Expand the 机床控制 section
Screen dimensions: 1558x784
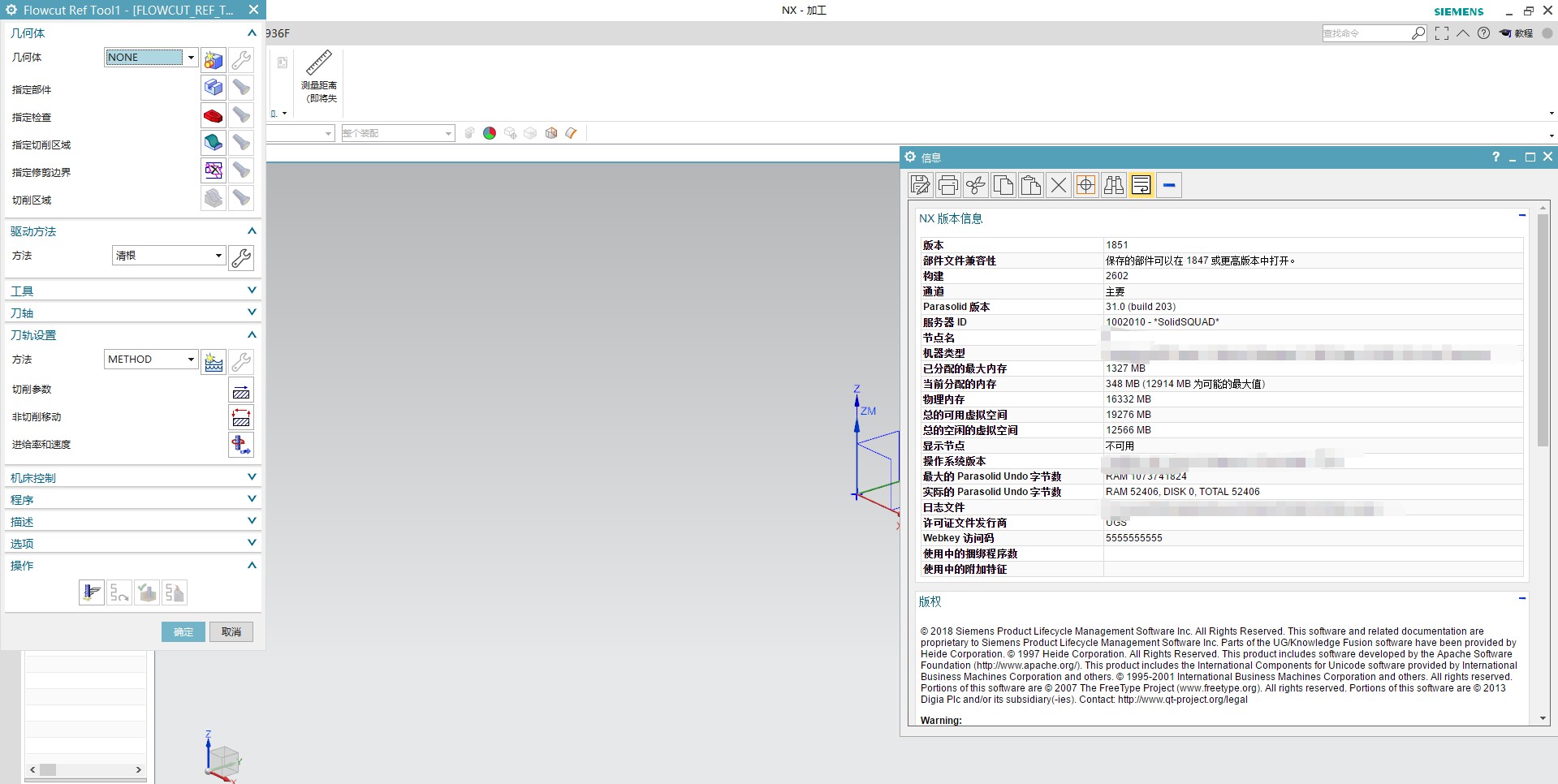click(x=252, y=477)
